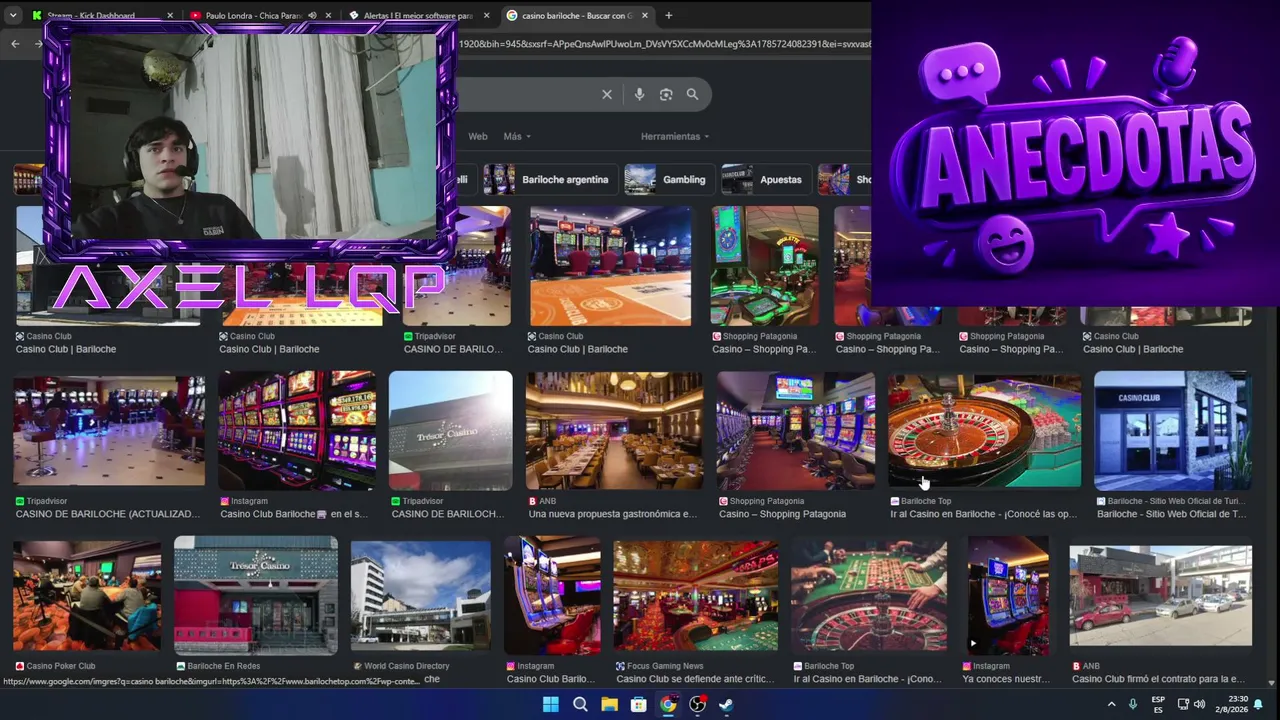
Task: Open Steam from the taskbar
Action: [x=726, y=704]
